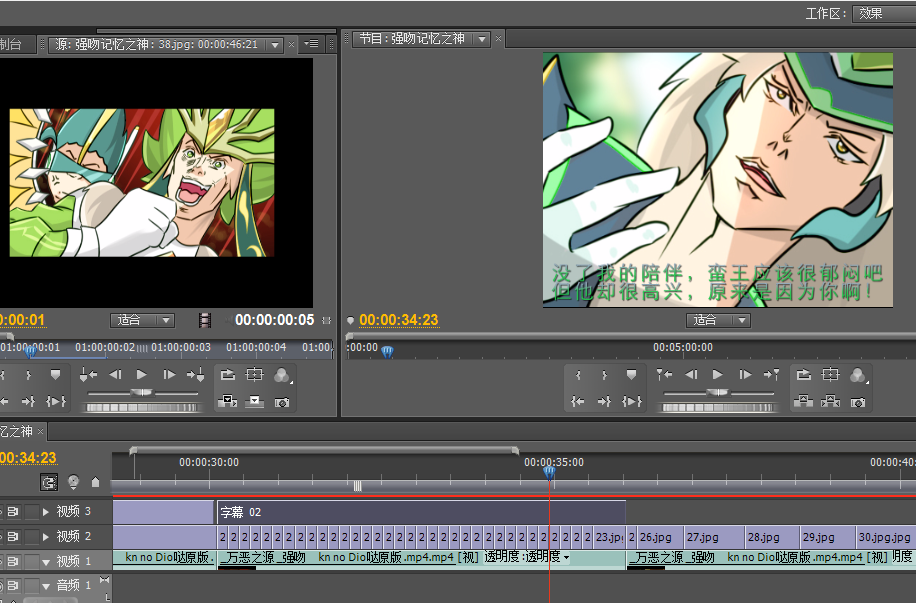Insert source clip into the sequence
Viewport: 916px width, 603px height.
point(227,401)
